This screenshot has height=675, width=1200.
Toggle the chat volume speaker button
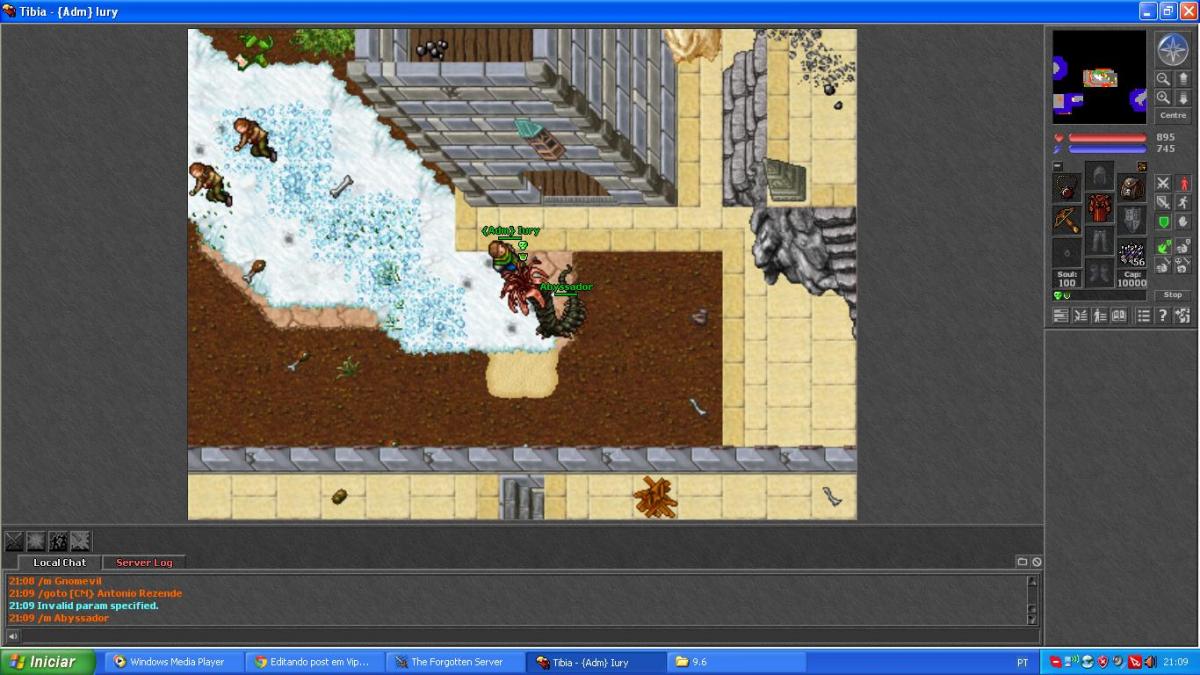point(13,636)
